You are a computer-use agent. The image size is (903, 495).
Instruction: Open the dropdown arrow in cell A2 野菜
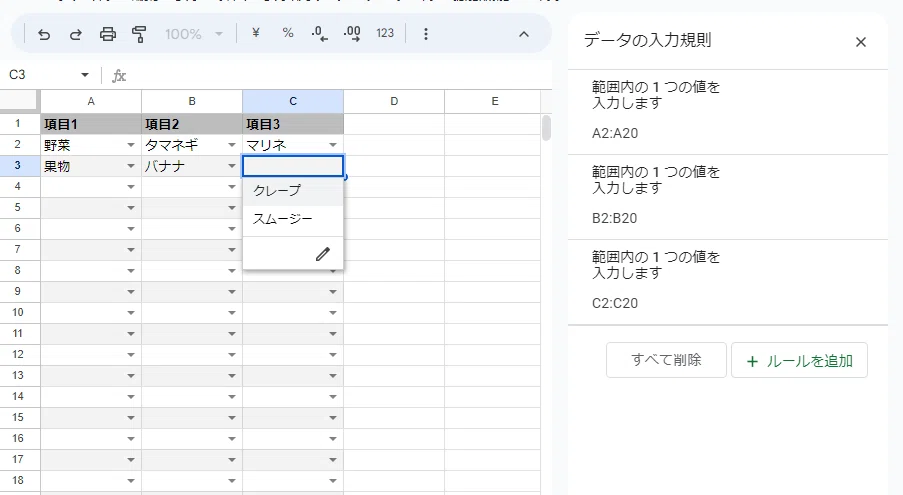(x=131, y=145)
